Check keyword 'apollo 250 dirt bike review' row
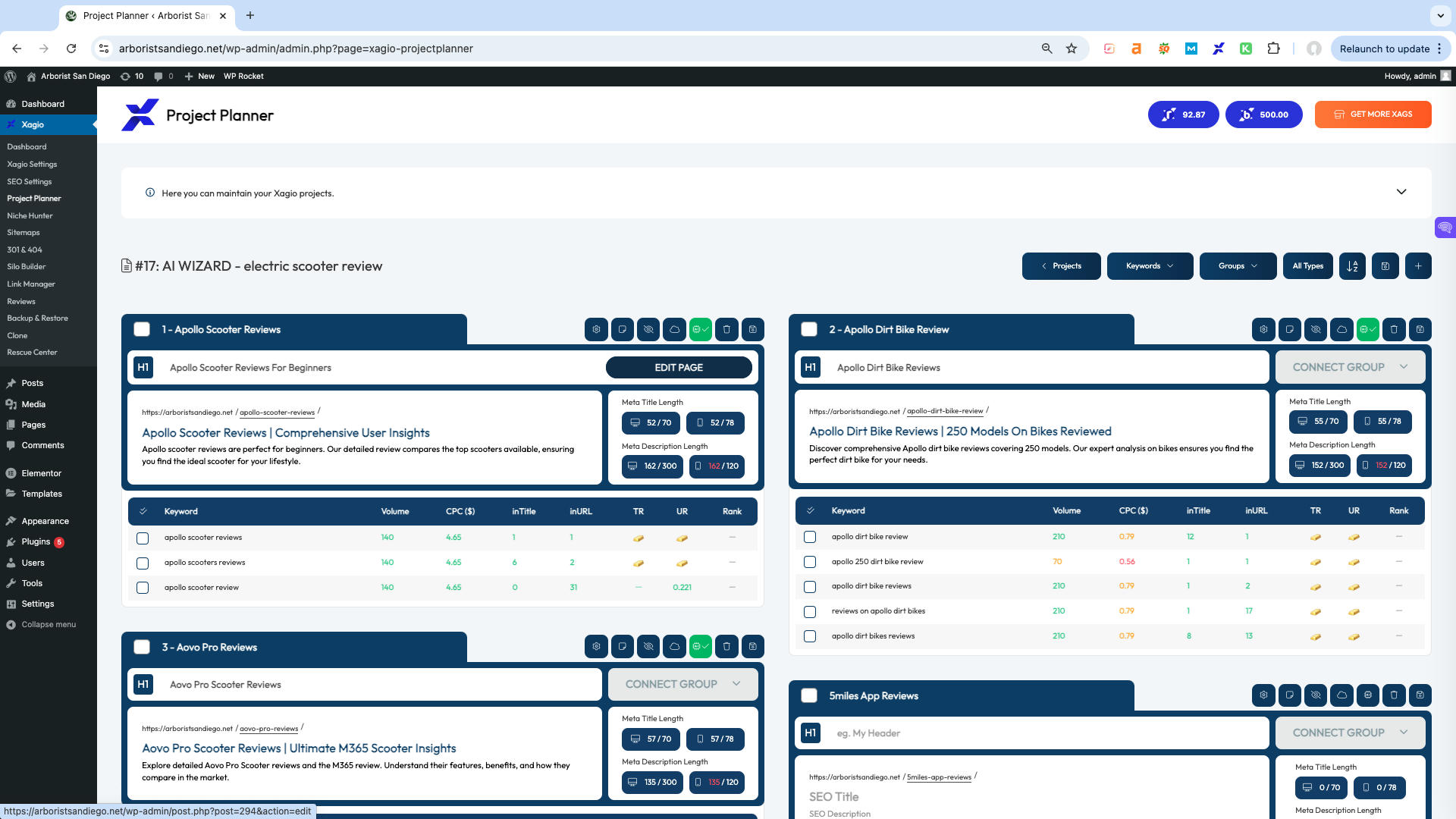Viewport: 1456px width, 819px height. [810, 562]
